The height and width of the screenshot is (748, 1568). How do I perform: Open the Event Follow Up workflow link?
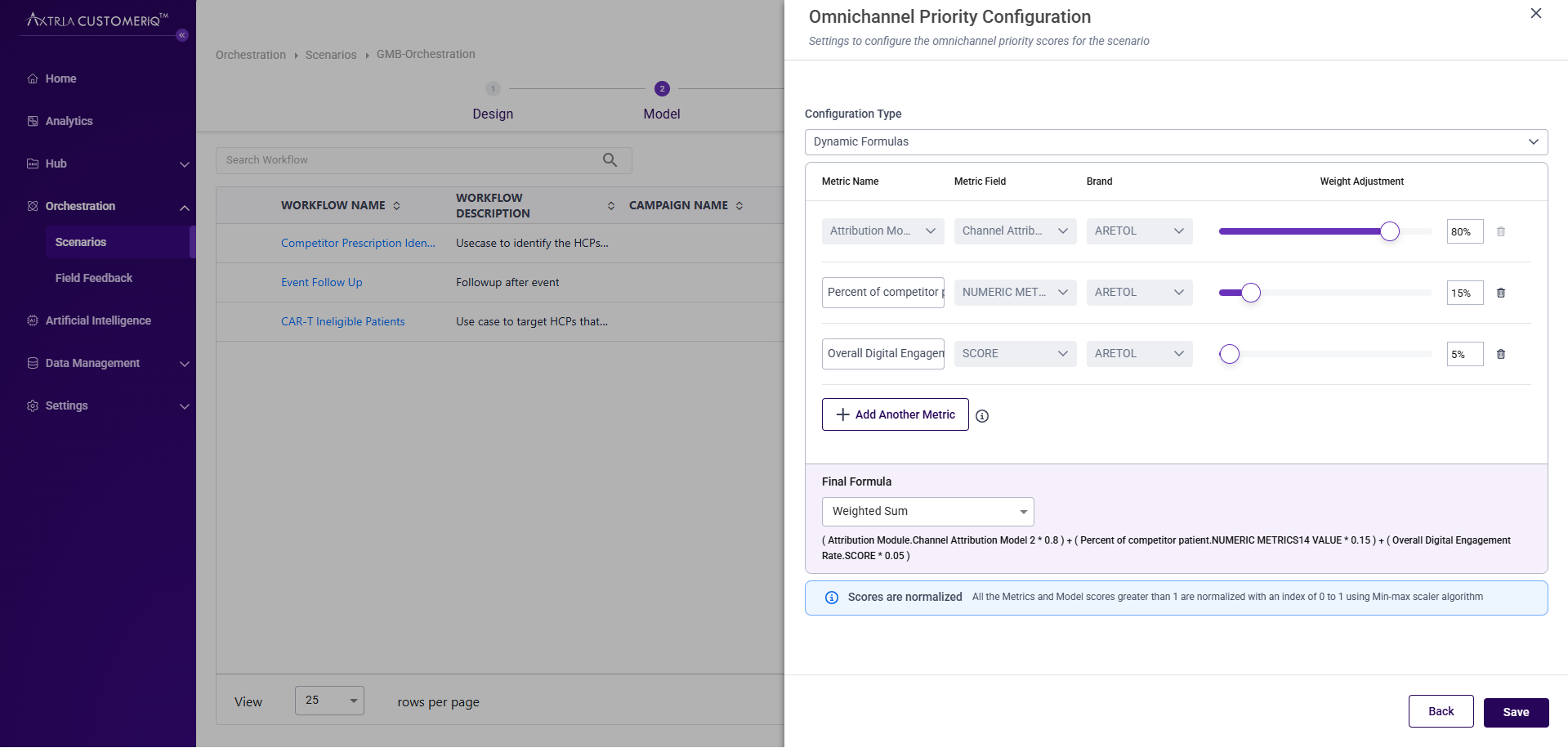pos(321,282)
